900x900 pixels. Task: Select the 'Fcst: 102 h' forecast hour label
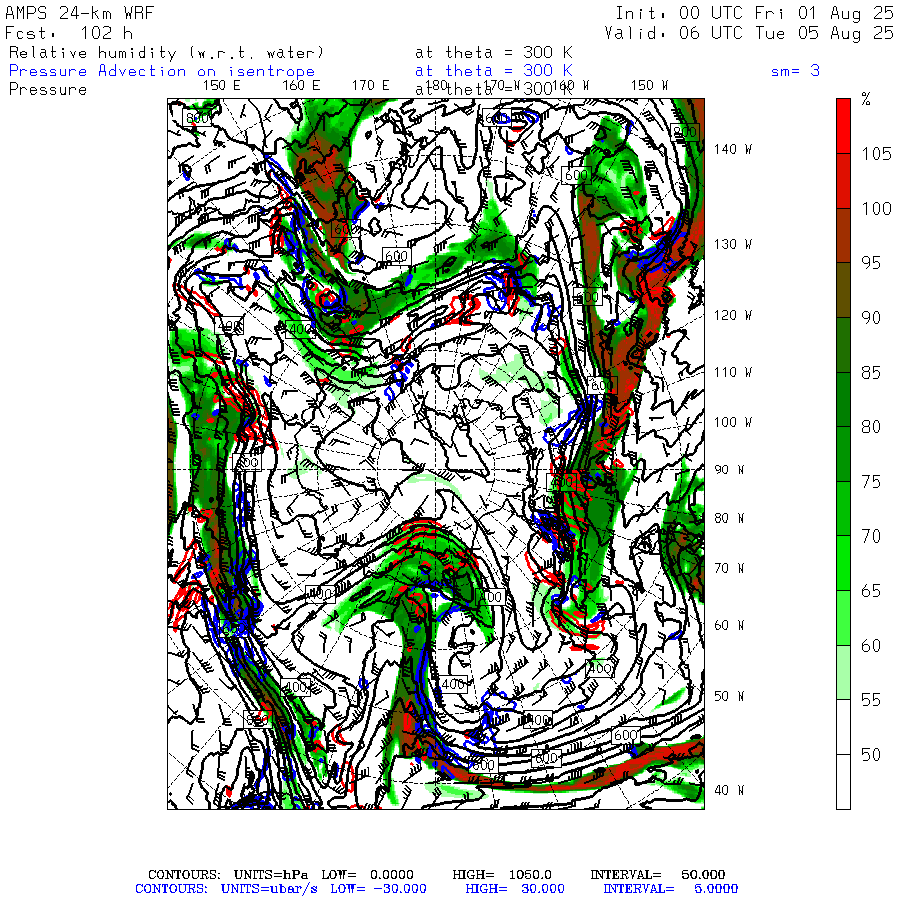68,33
